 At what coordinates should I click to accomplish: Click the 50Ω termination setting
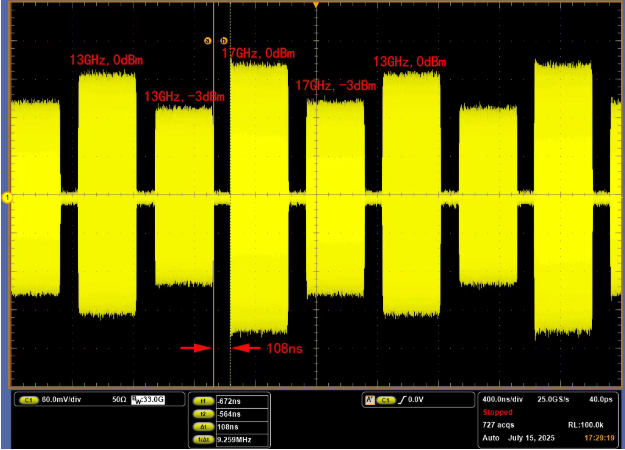tap(119, 399)
